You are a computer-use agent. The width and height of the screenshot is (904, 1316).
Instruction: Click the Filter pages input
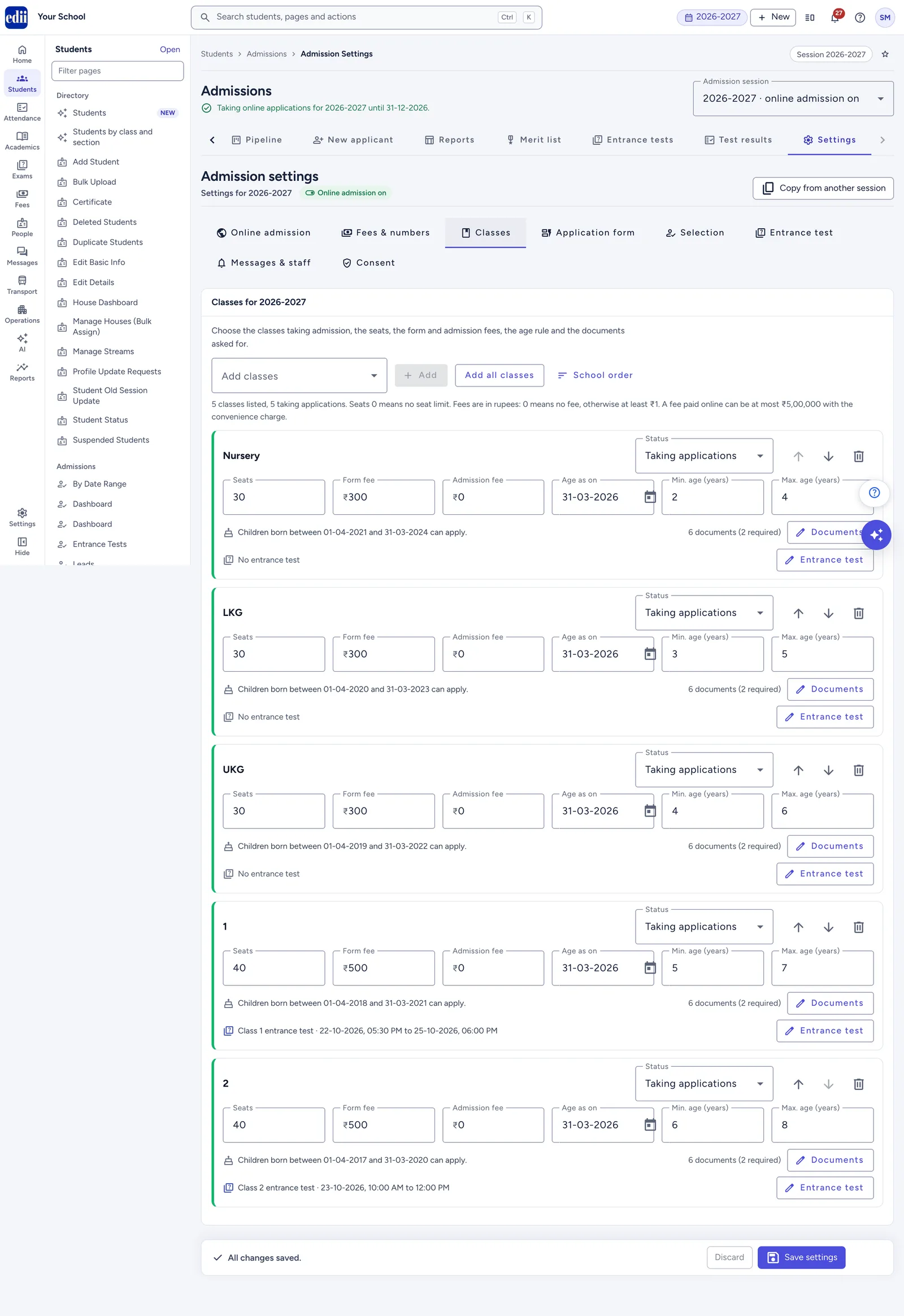pyautogui.click(x=118, y=71)
